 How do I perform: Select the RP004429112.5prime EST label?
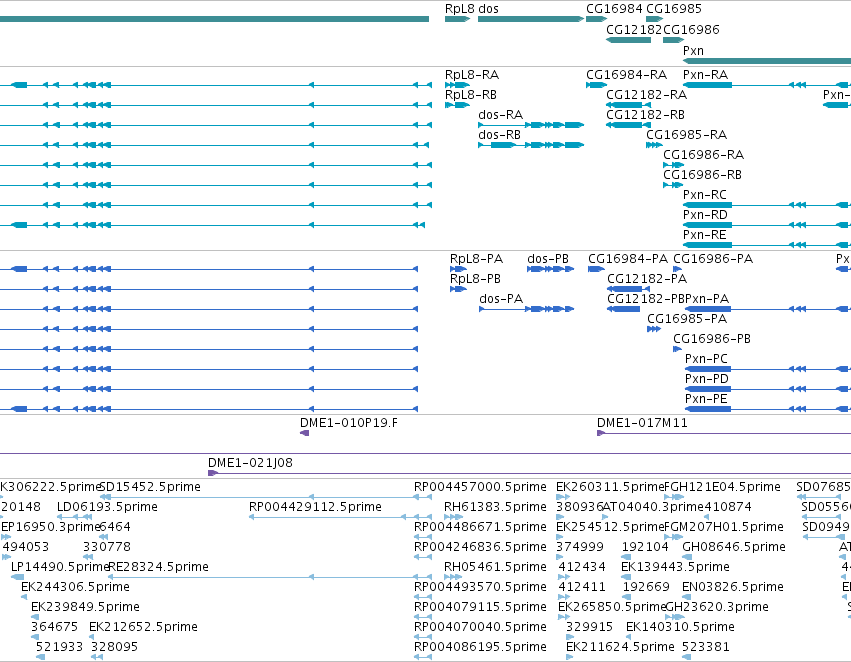315,507
